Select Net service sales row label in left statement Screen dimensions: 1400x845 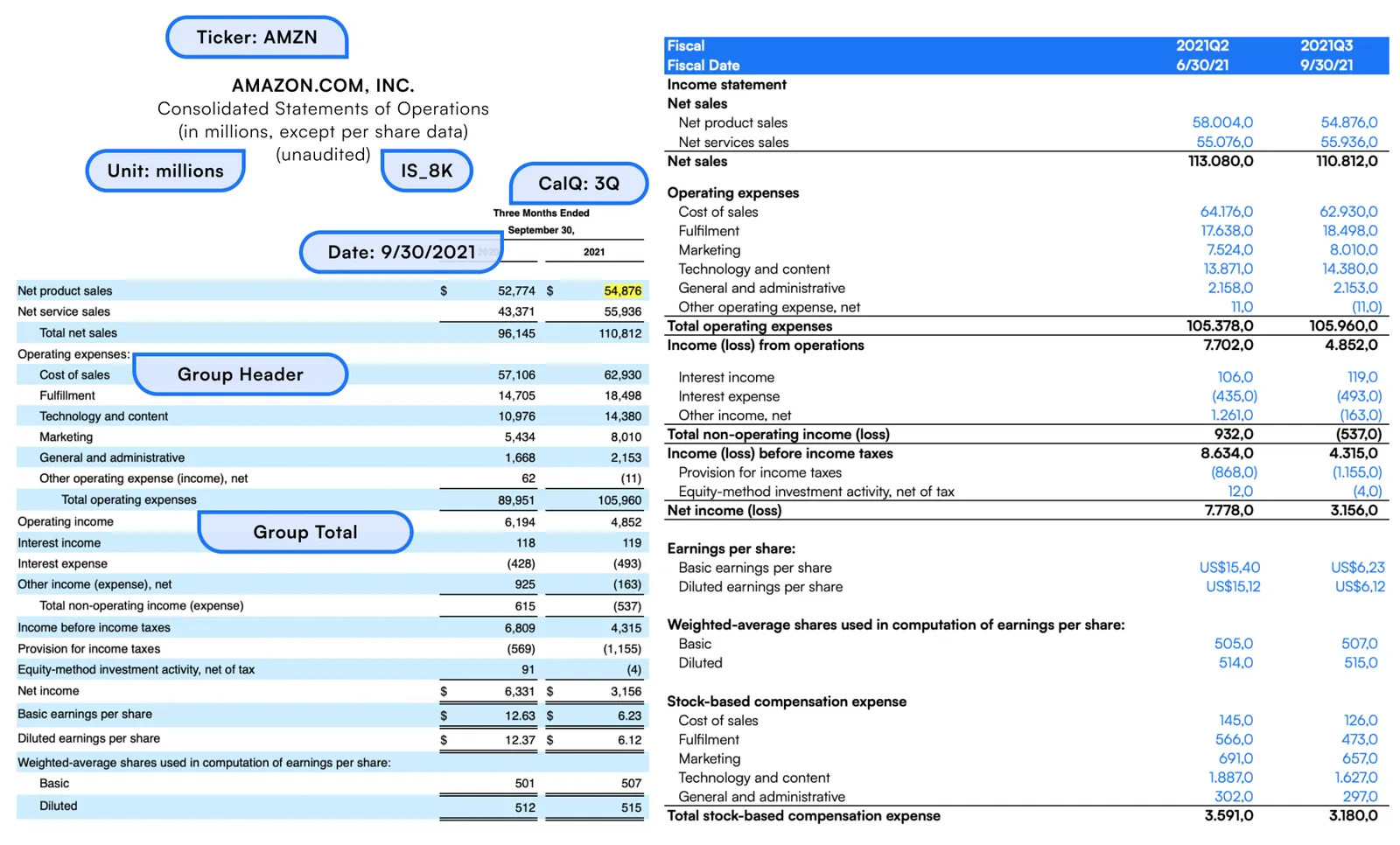64,311
